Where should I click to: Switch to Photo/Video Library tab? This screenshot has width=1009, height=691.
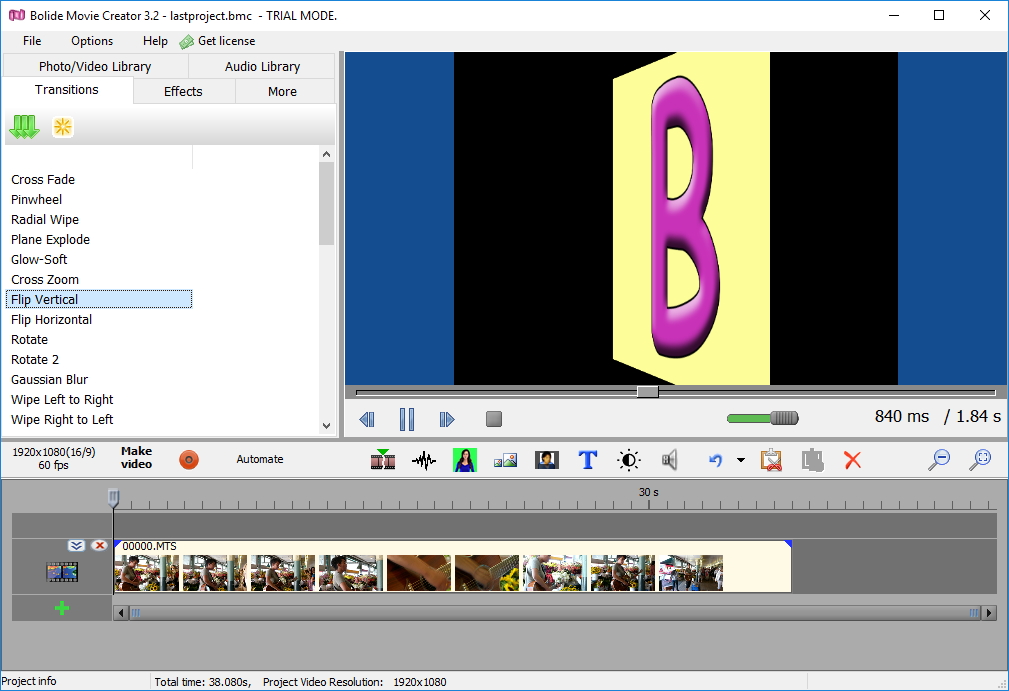95,66
